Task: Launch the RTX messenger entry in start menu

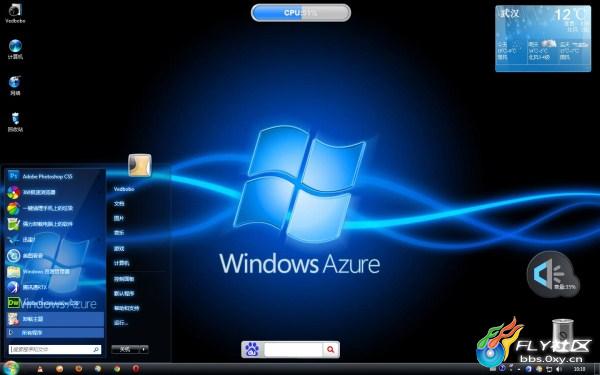Action: point(55,287)
